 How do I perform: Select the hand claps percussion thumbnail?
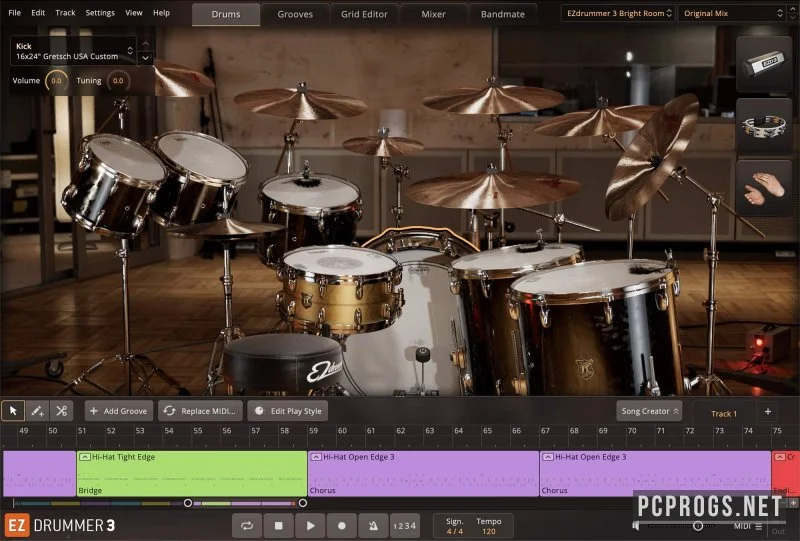point(764,188)
